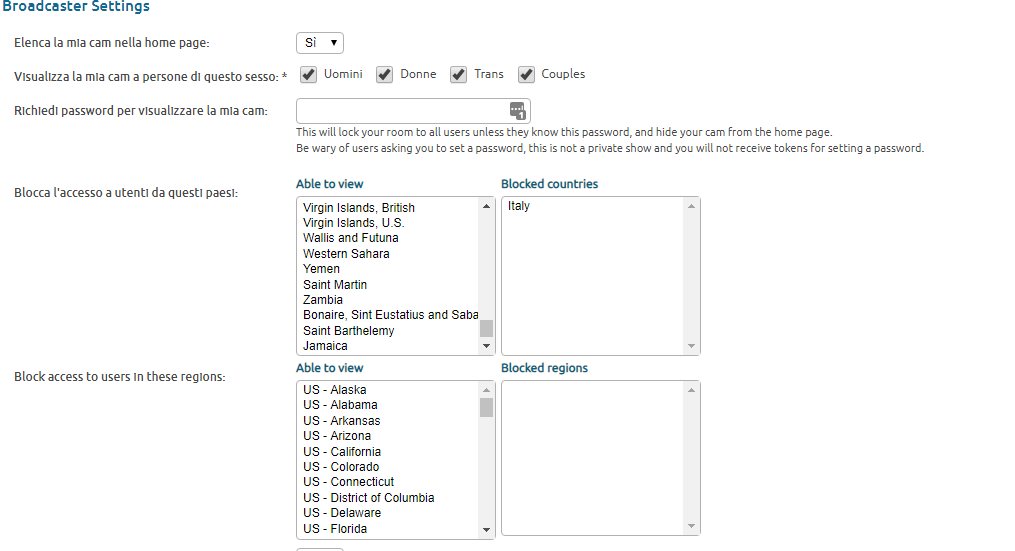Click the password manager icon in password field
1015x551 pixels.
tap(517, 110)
